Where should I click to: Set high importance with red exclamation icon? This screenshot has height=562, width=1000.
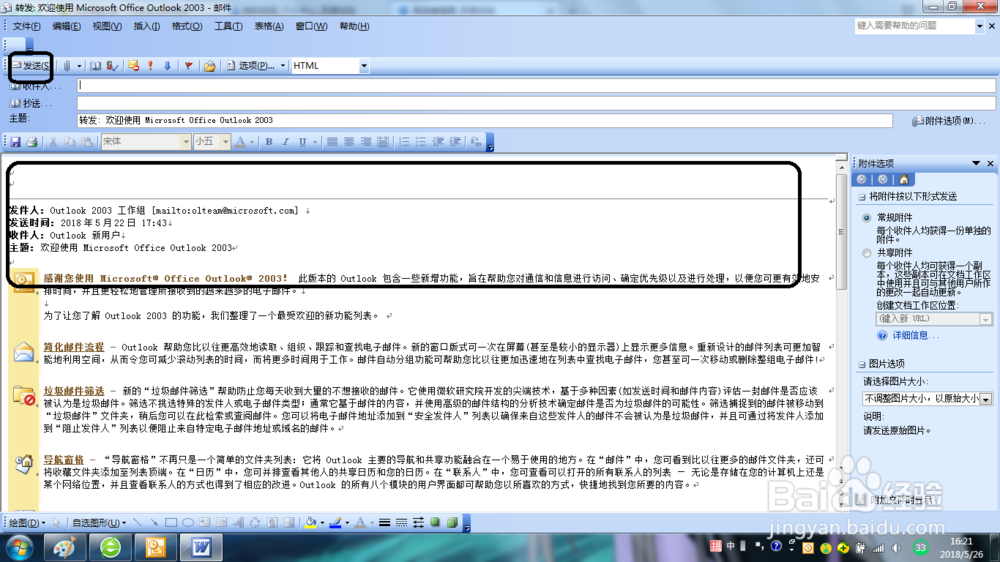[151, 66]
